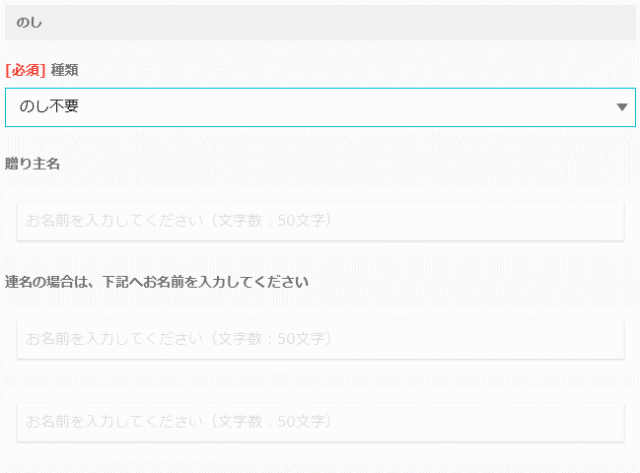The height and width of the screenshot is (473, 640).
Task: Open the のし不要 type dropdown
Action: [320, 107]
